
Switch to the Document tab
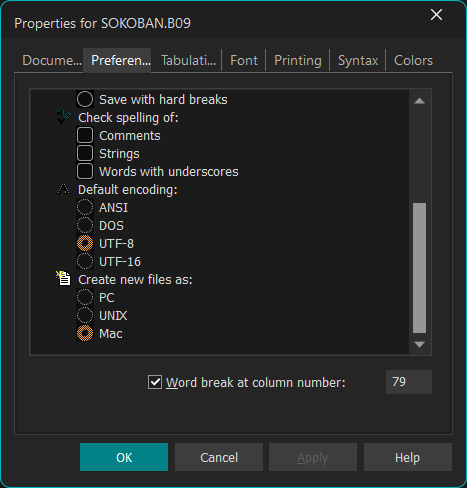(x=52, y=60)
